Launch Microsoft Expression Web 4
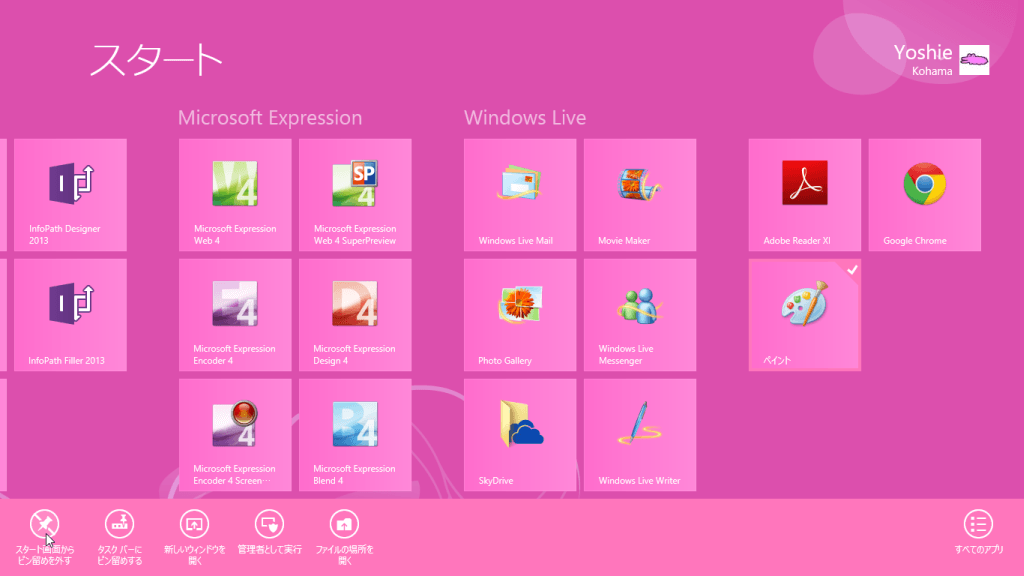The height and width of the screenshot is (576, 1024). click(235, 195)
